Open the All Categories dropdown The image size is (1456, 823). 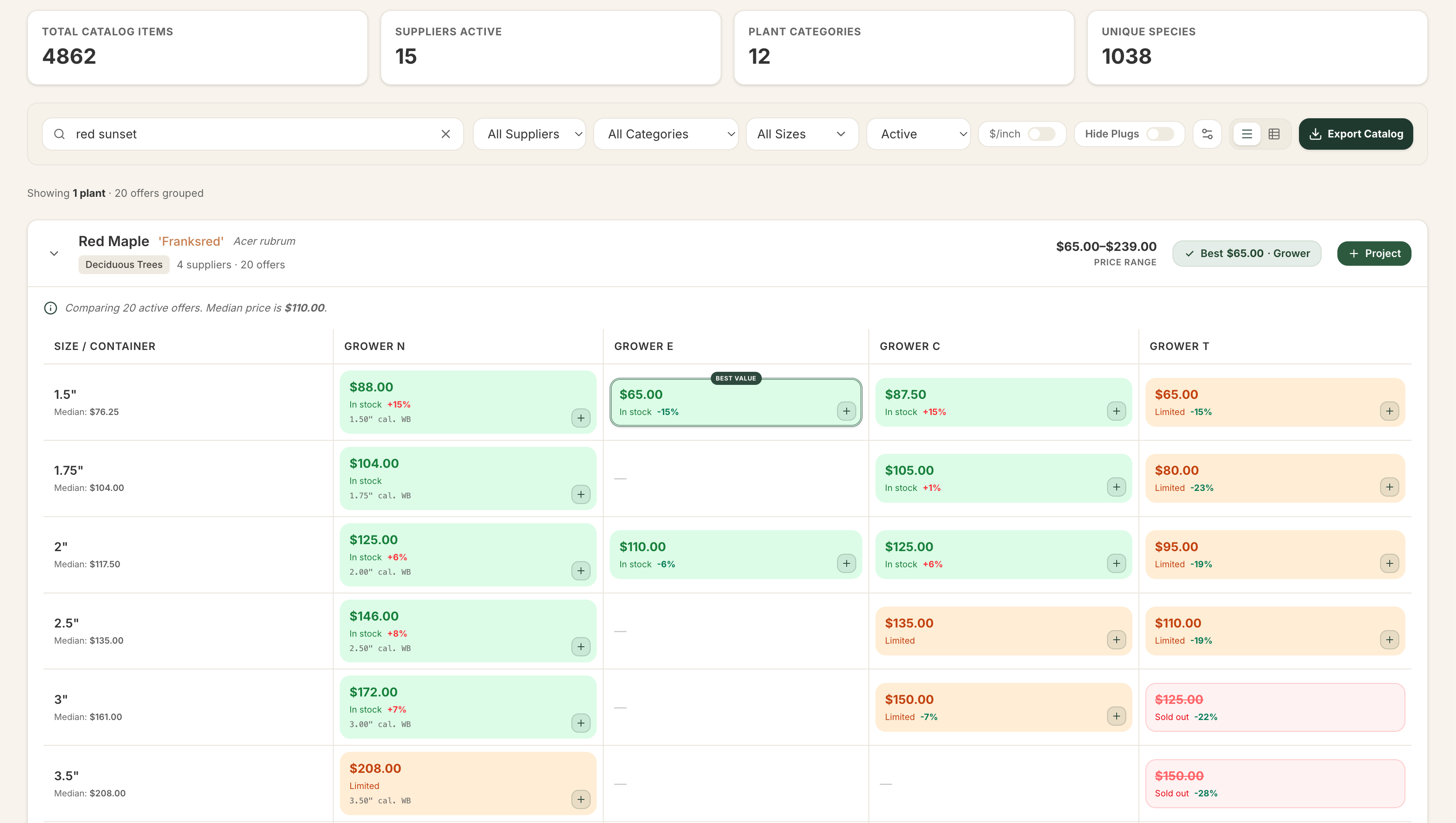pyautogui.click(x=666, y=134)
